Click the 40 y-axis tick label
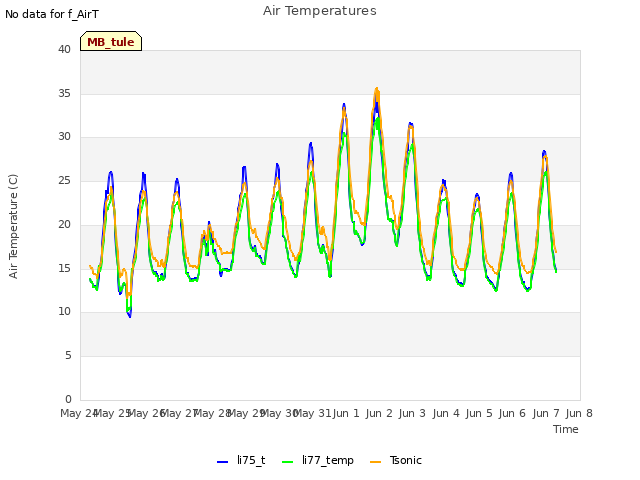This screenshot has width=640, height=480. click(64, 49)
